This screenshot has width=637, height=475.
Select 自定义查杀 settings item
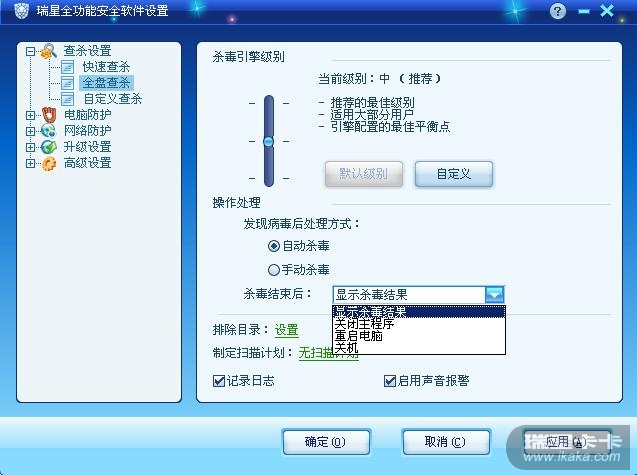(x=113, y=99)
